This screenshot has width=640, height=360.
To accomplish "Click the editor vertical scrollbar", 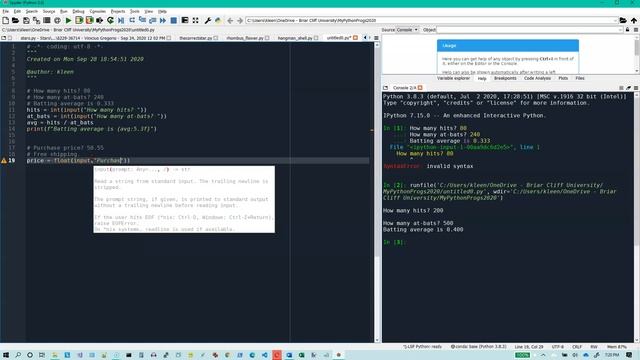I will point(377,192).
